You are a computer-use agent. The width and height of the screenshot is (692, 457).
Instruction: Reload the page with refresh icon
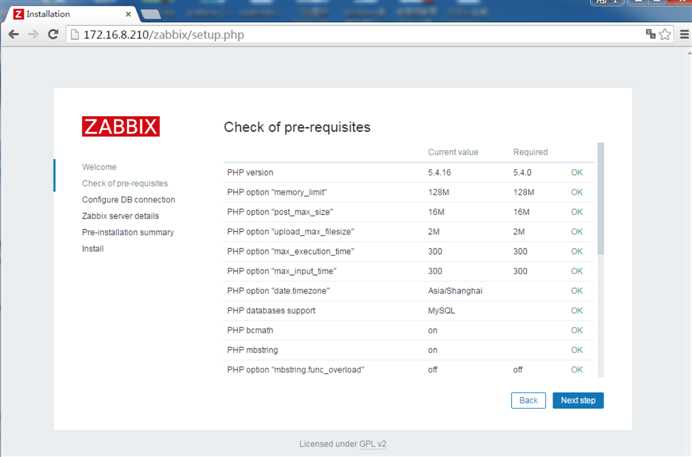[53, 34]
